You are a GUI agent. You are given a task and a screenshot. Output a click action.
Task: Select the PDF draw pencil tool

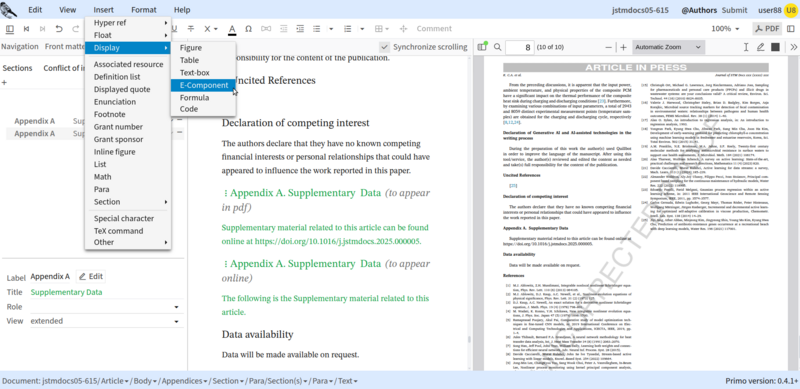point(761,47)
